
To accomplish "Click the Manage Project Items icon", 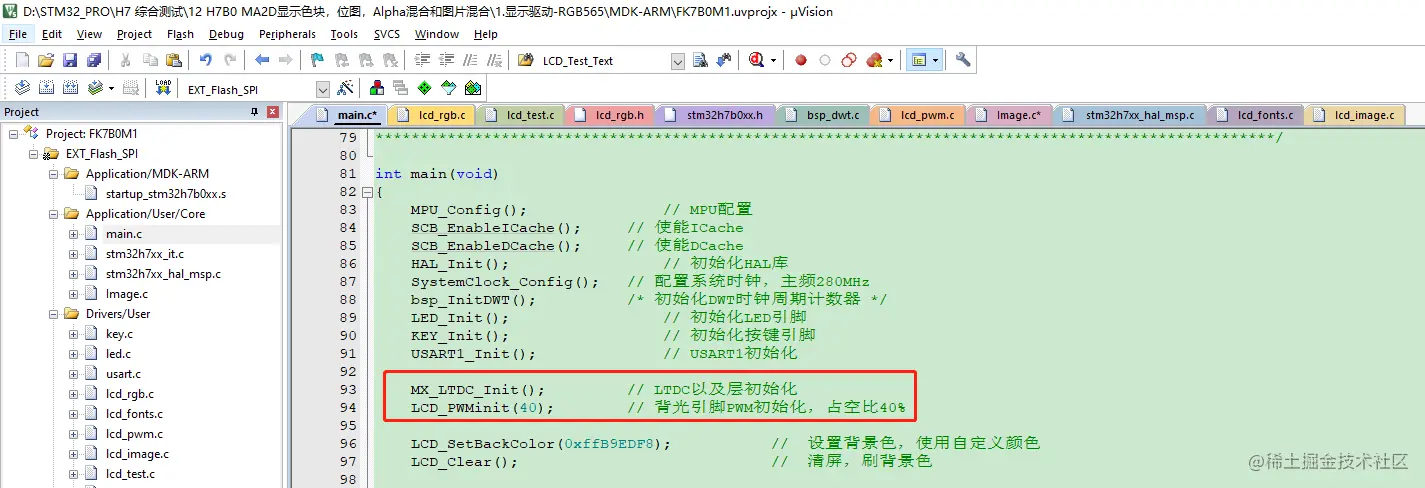I will (377, 89).
